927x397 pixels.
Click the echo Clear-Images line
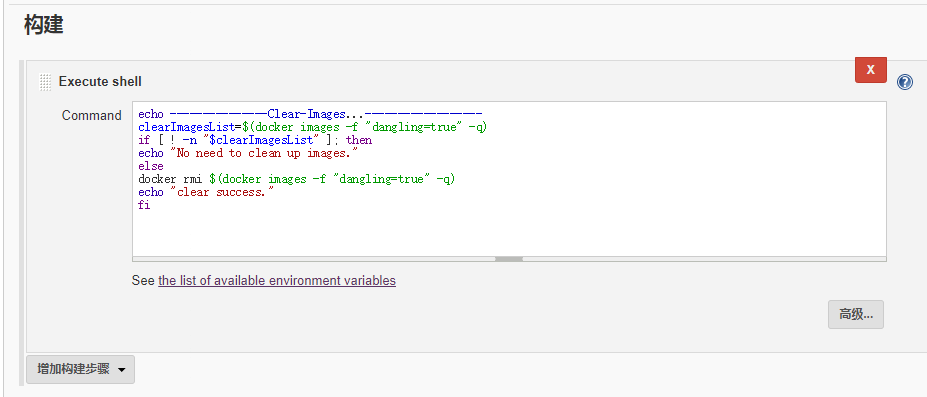(x=310, y=115)
